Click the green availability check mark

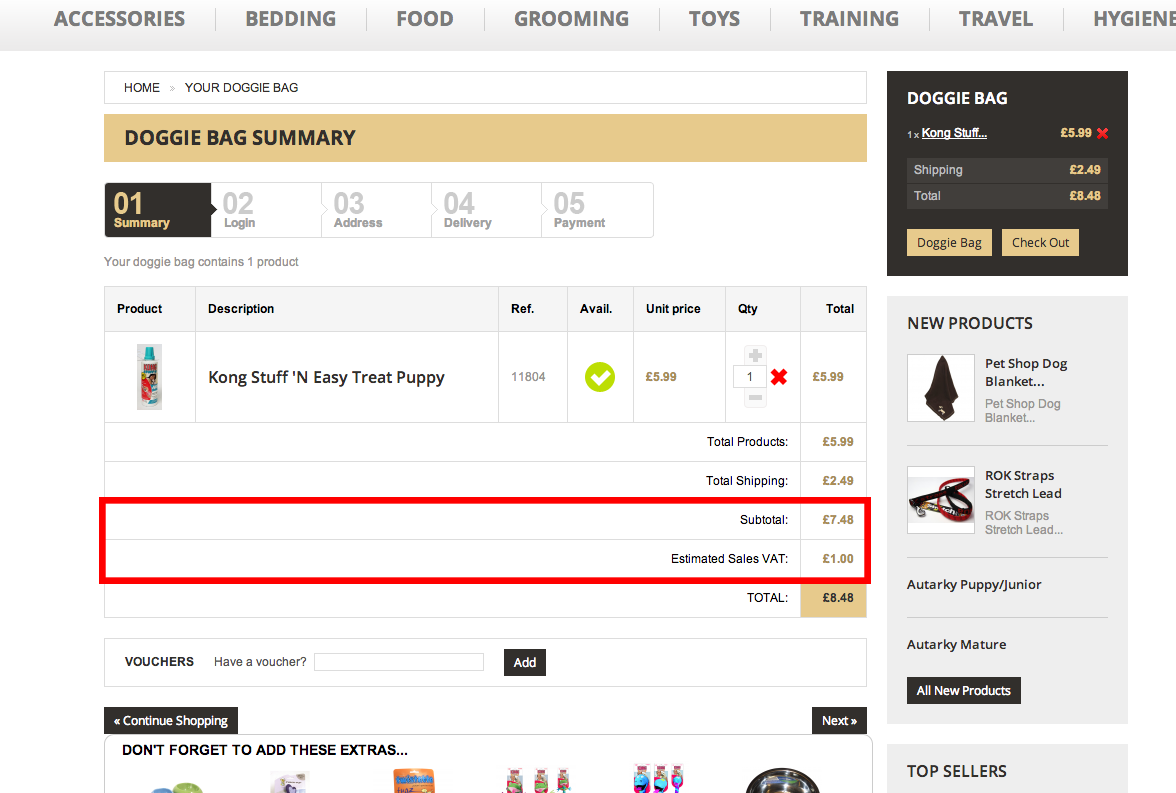(x=599, y=377)
